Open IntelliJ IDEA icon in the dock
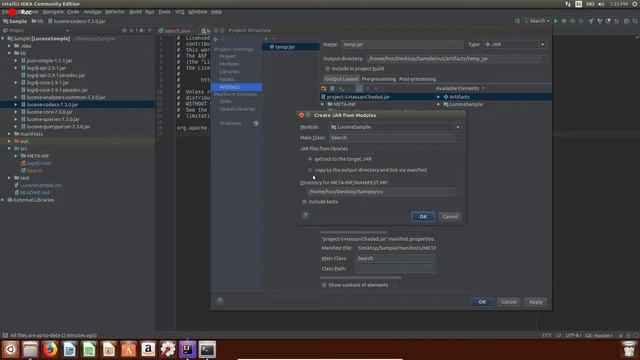640x360 pixels. pos(187,350)
